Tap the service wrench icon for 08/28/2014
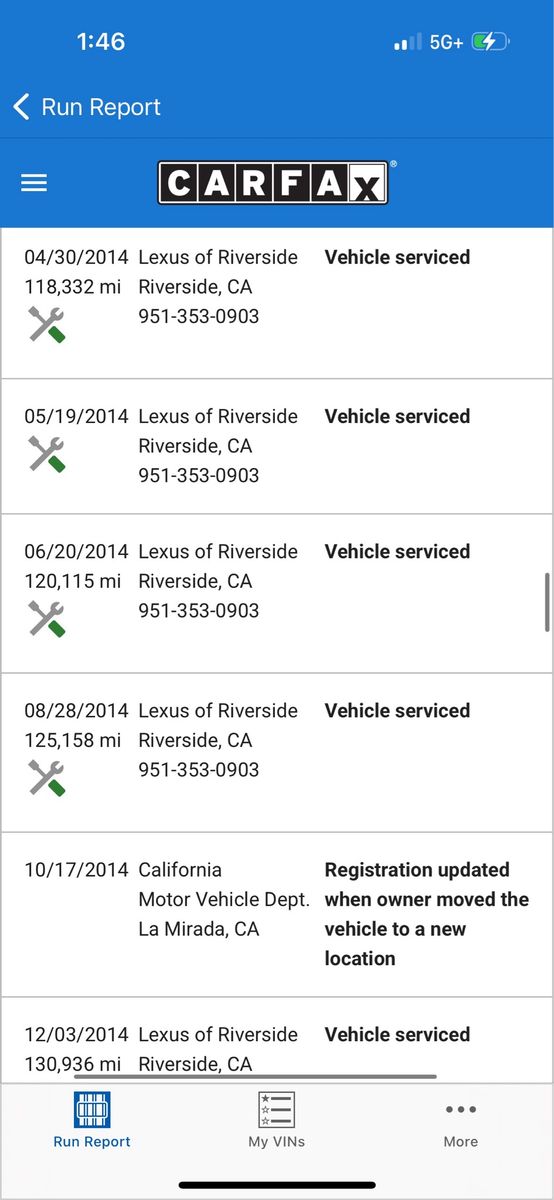 (46, 778)
